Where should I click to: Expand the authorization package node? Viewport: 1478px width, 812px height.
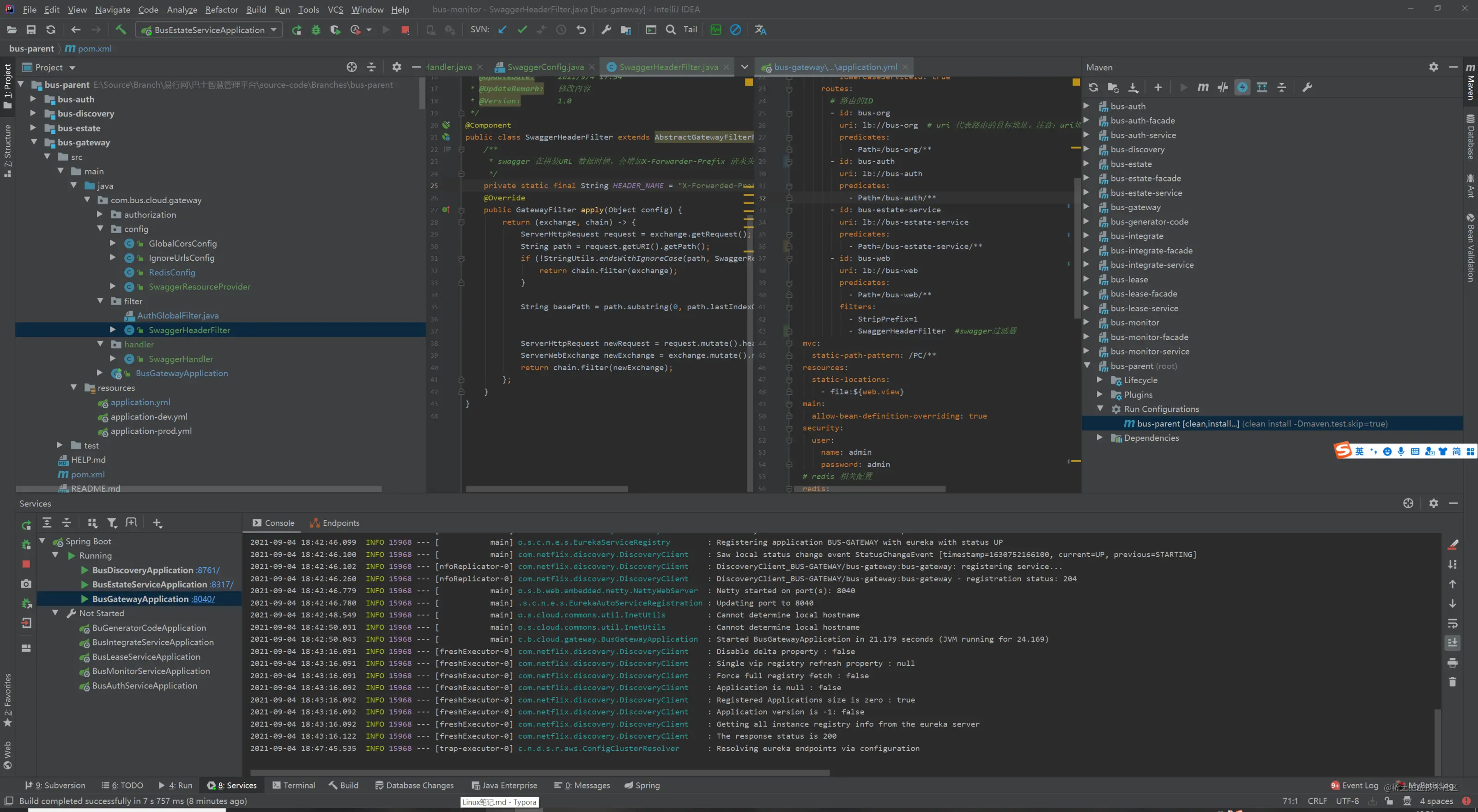pos(100,215)
